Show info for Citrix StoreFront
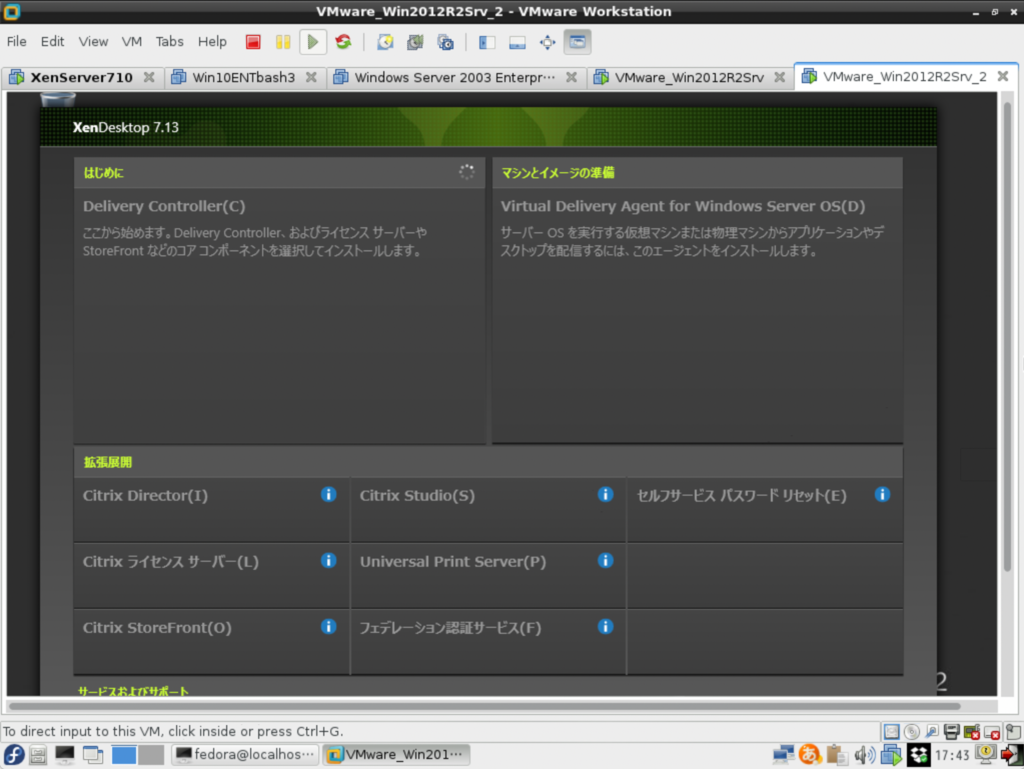The height and width of the screenshot is (769, 1024). 328,626
